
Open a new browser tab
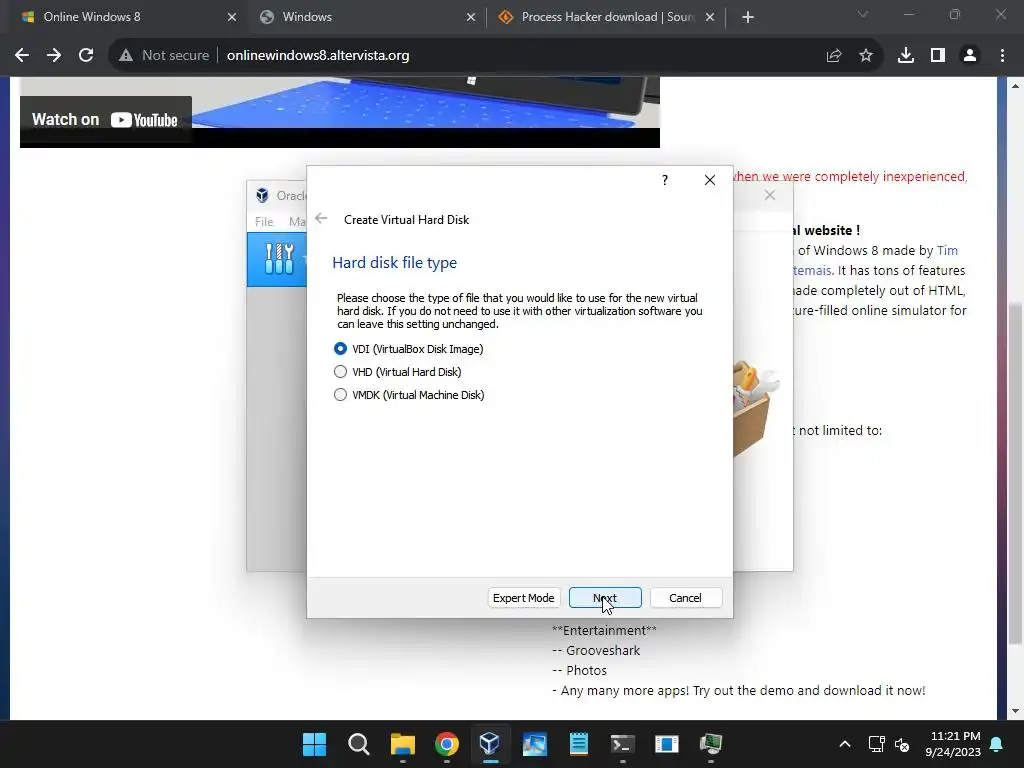tap(748, 17)
